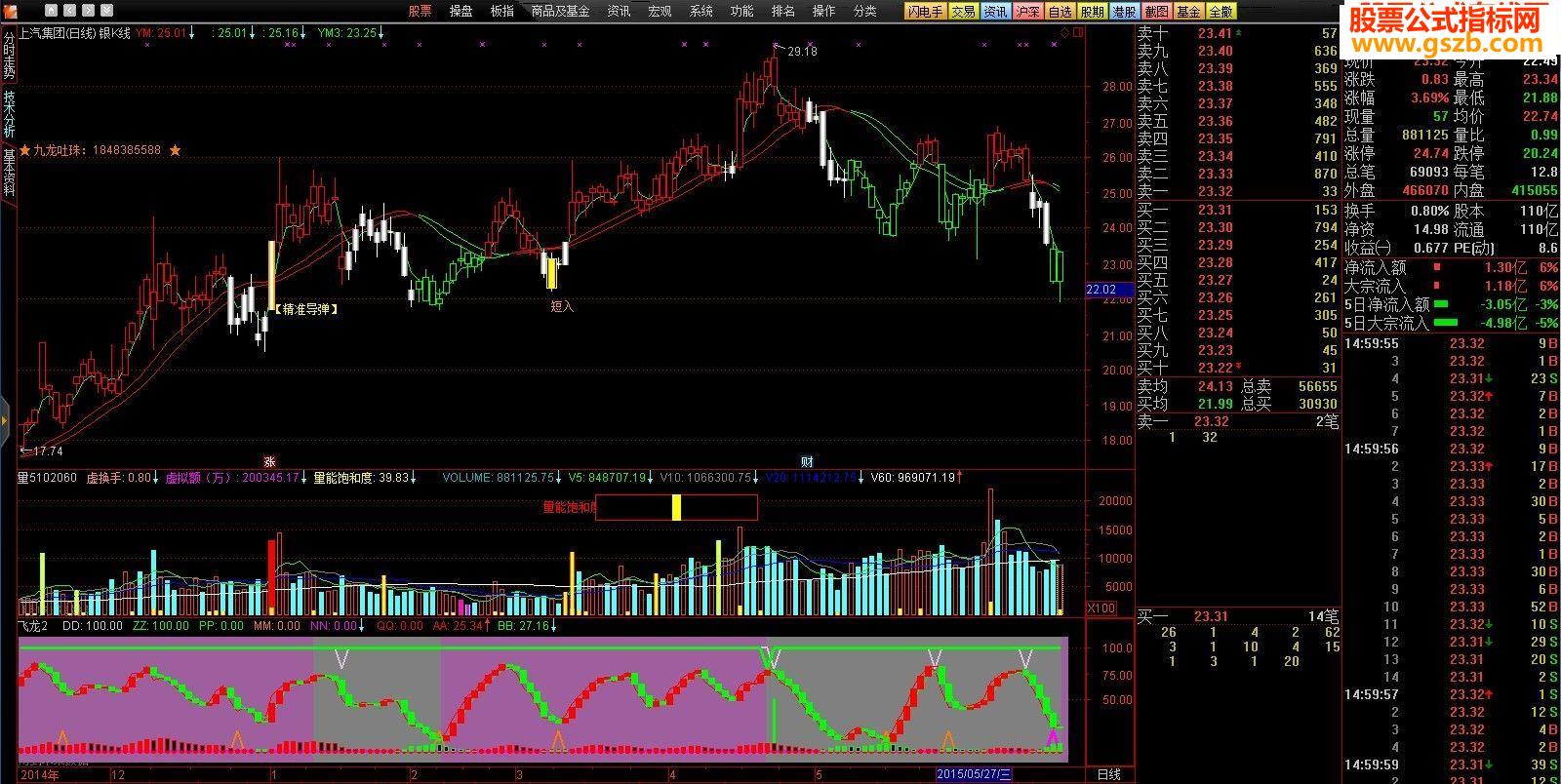The image size is (1561, 784).
Task: Click the 沪深 button
Action: click(x=1027, y=12)
